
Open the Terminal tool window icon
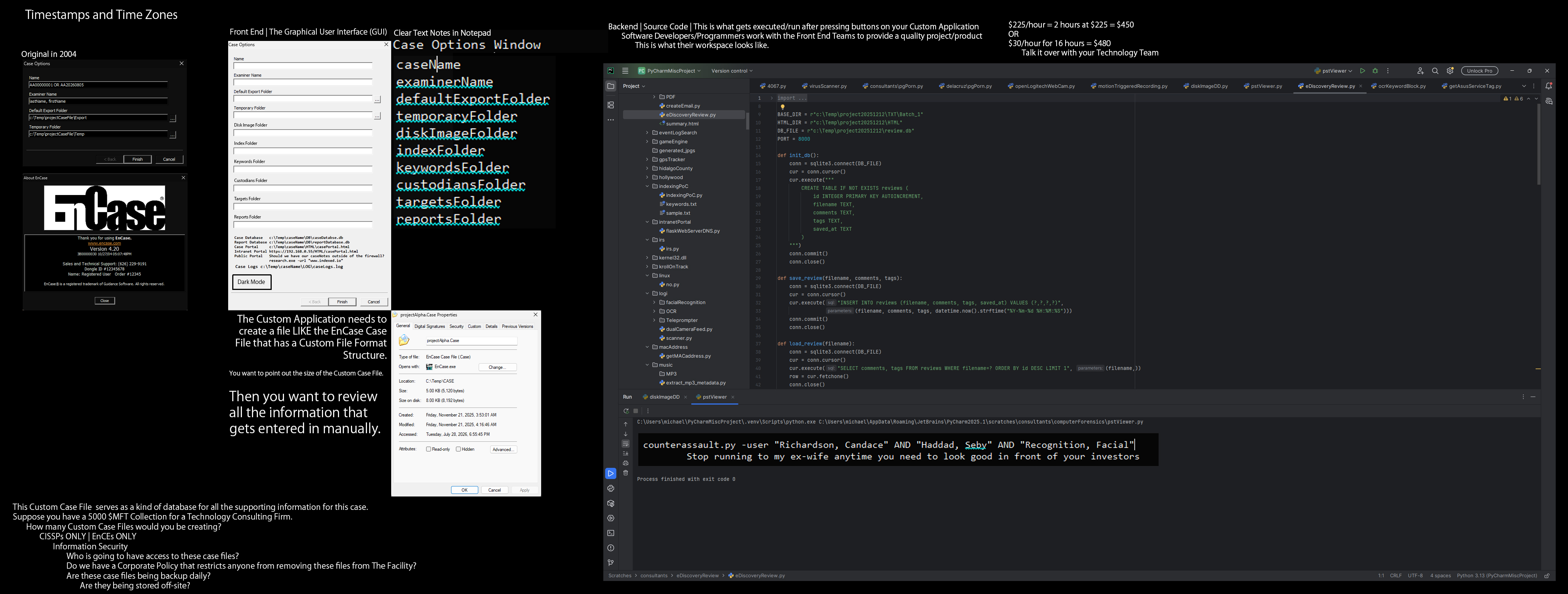(610, 533)
